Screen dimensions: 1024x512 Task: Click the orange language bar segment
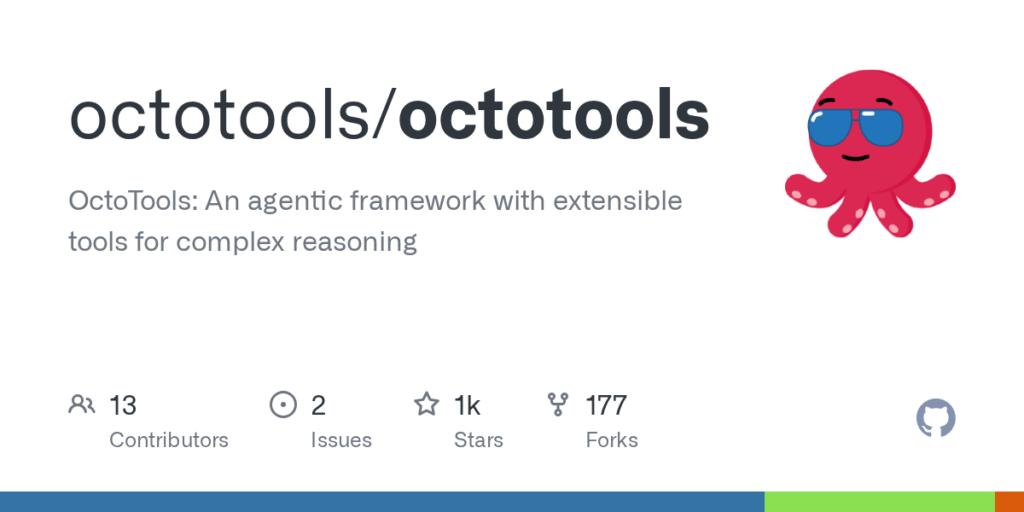click(x=1010, y=502)
